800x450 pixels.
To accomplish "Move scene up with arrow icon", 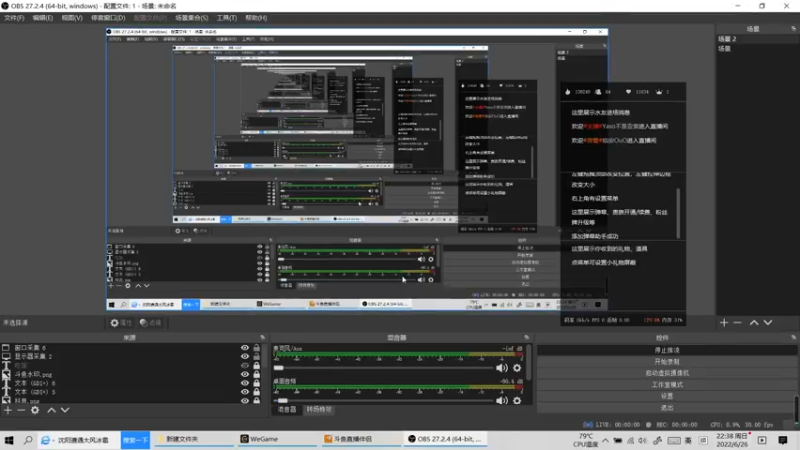I will pos(754,322).
